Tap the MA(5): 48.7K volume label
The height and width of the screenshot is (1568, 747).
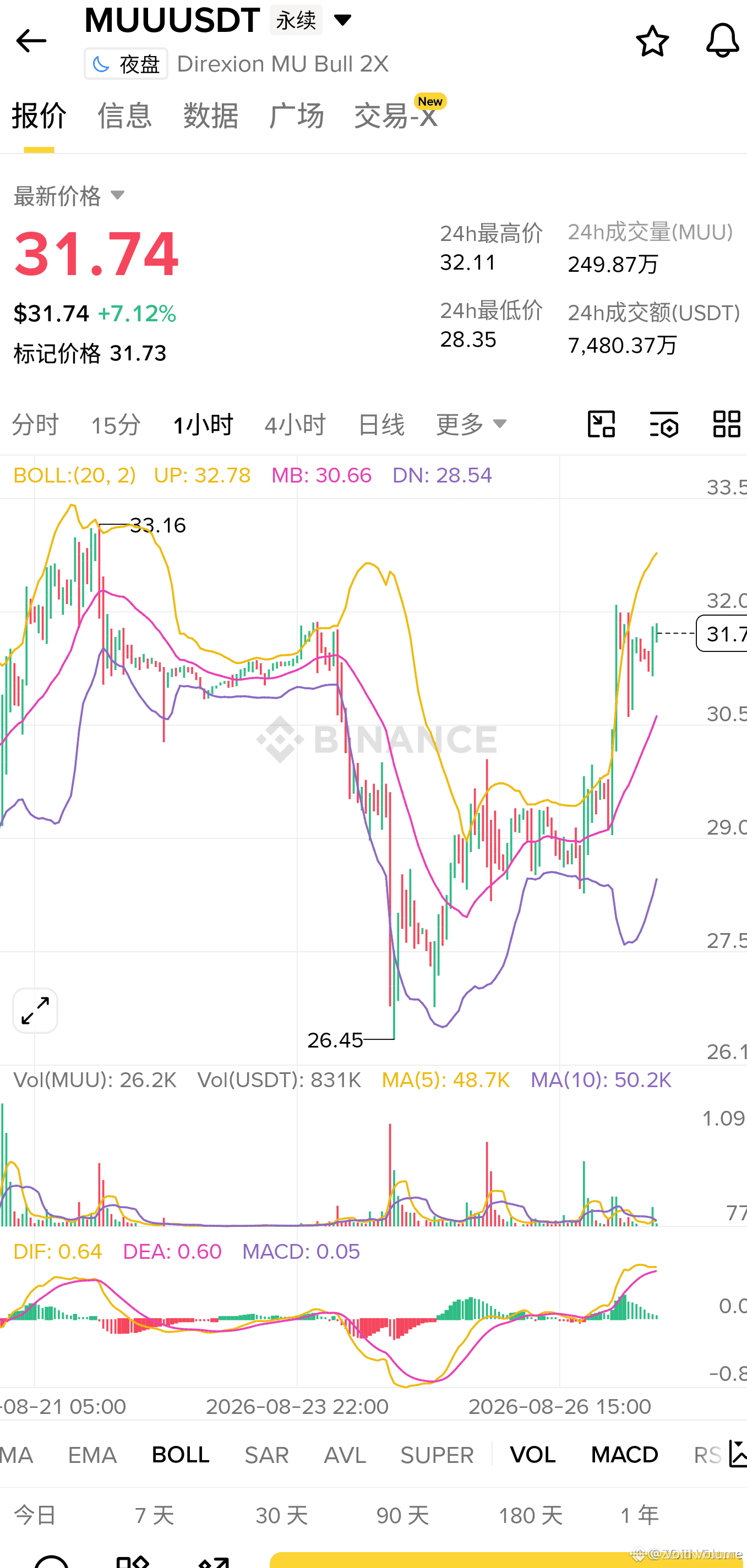click(x=446, y=1080)
